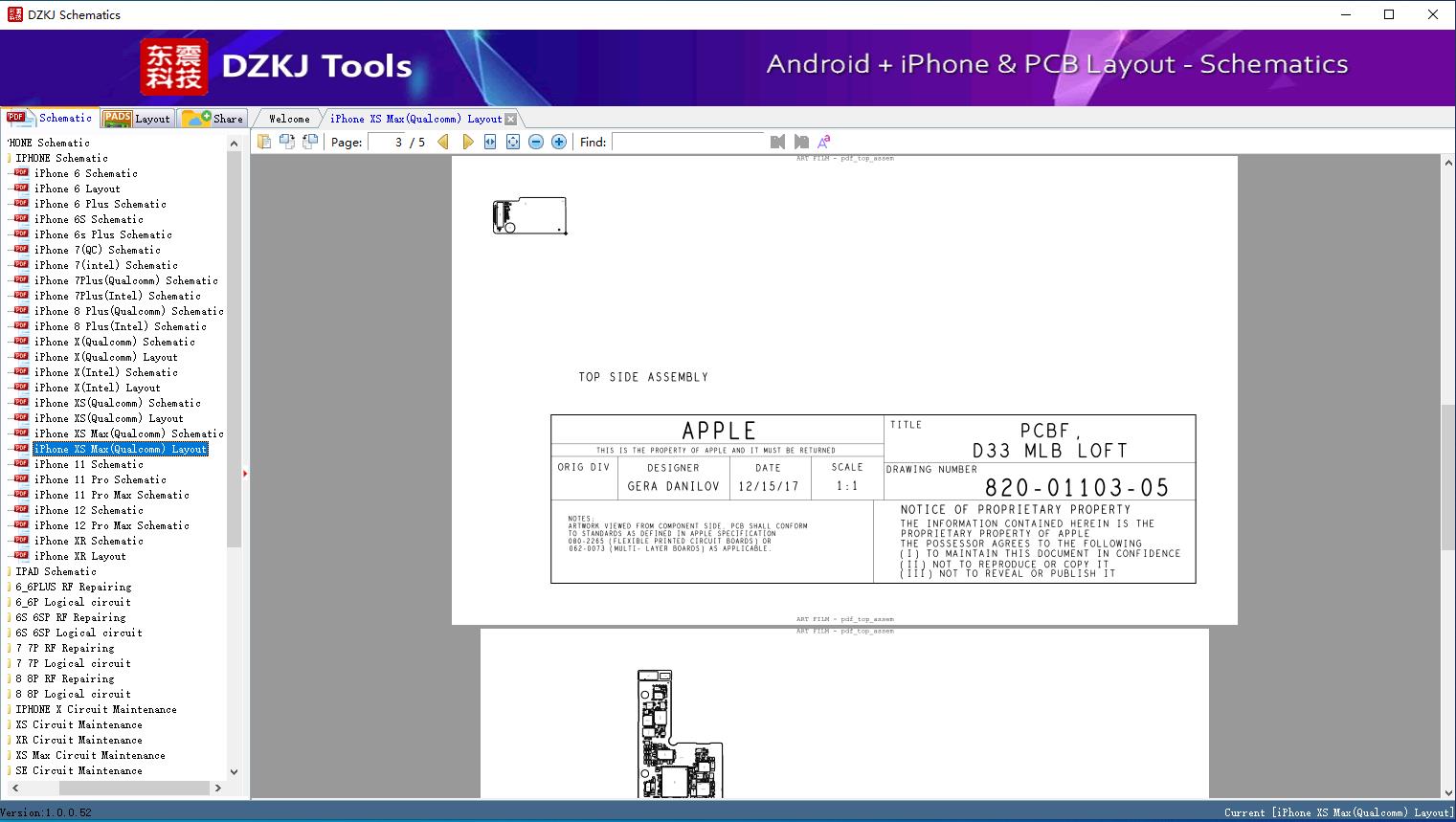
Task: Switch to the PADS Layout tab
Action: [x=137, y=118]
